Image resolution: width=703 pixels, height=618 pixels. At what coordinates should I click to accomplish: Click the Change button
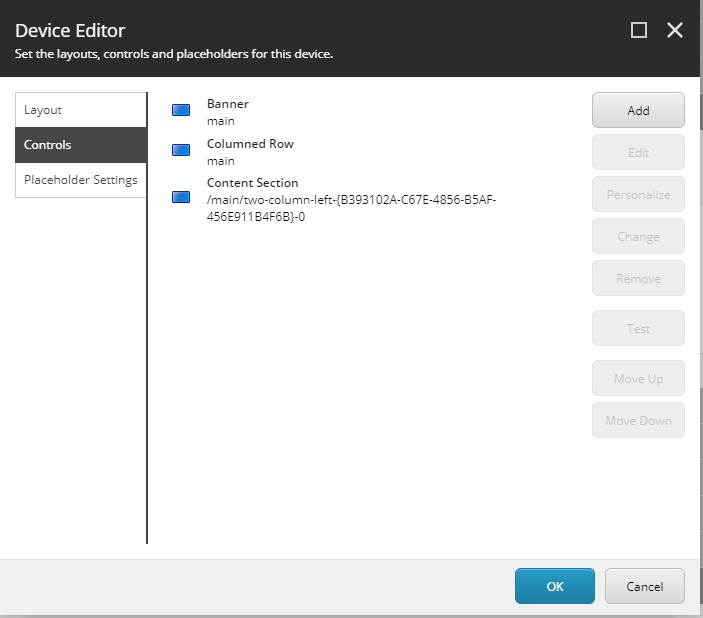(x=638, y=236)
